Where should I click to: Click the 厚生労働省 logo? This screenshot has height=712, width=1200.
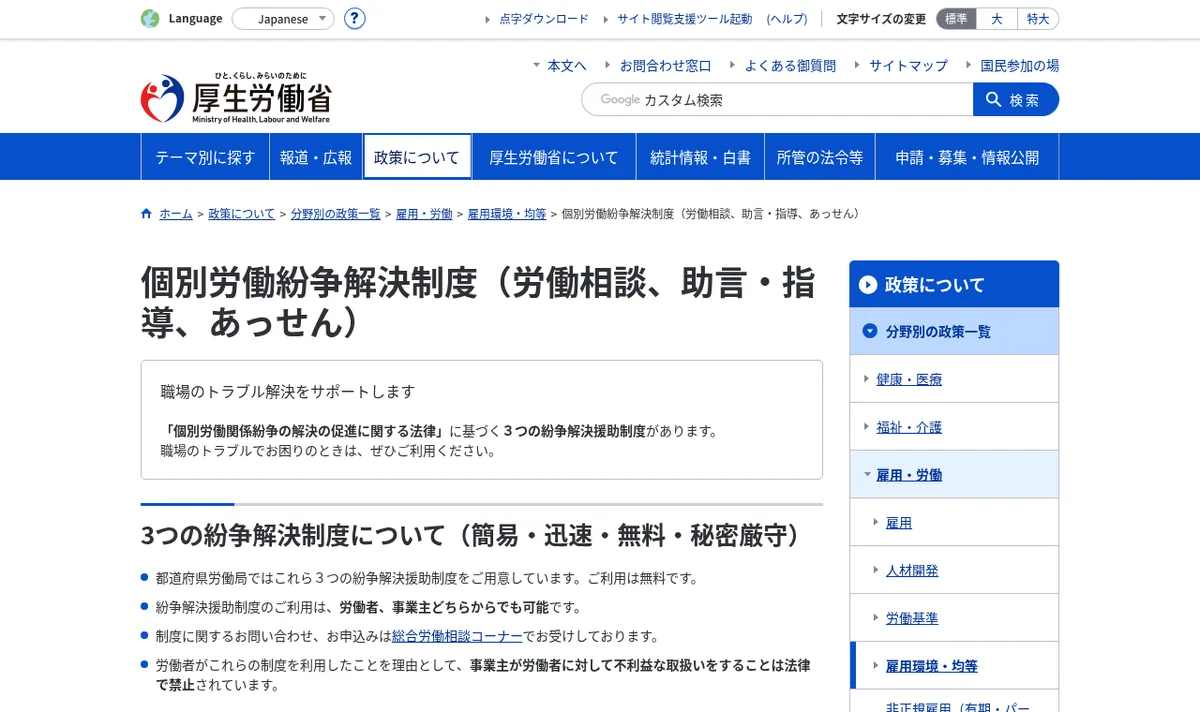[x=236, y=98]
